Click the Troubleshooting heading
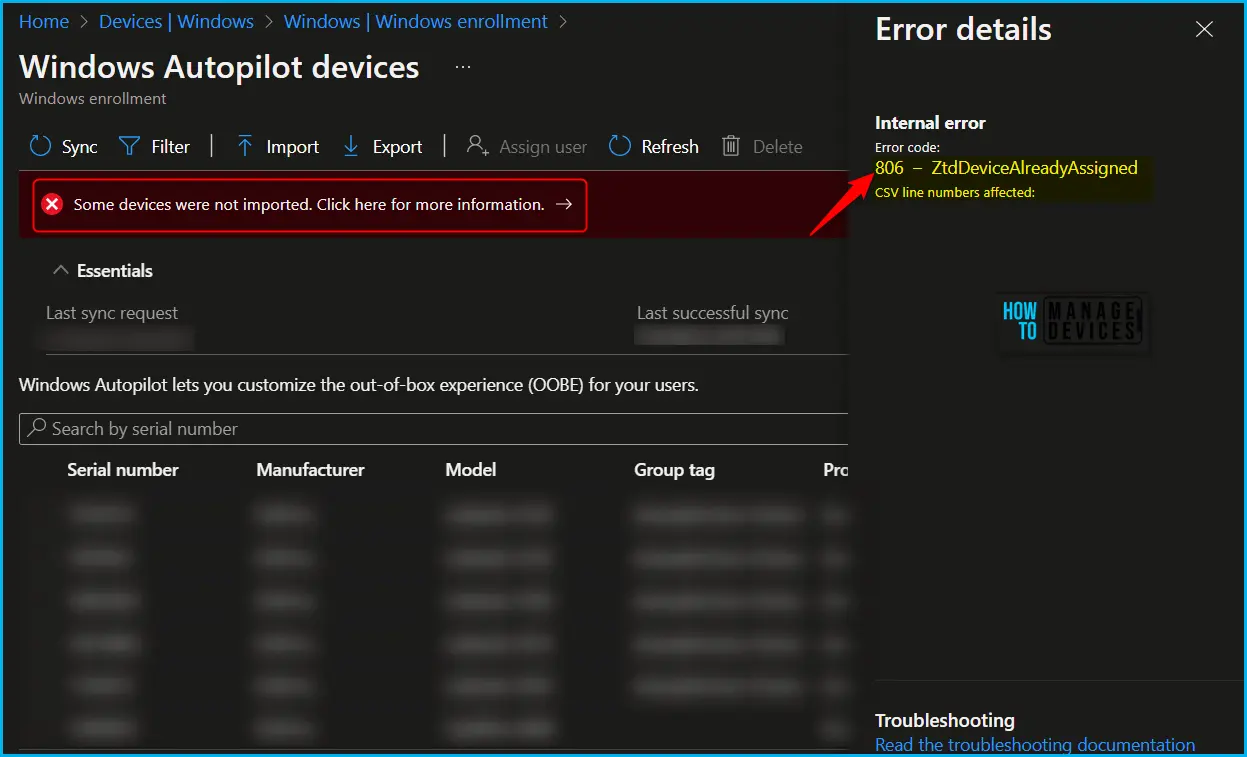 pos(945,721)
